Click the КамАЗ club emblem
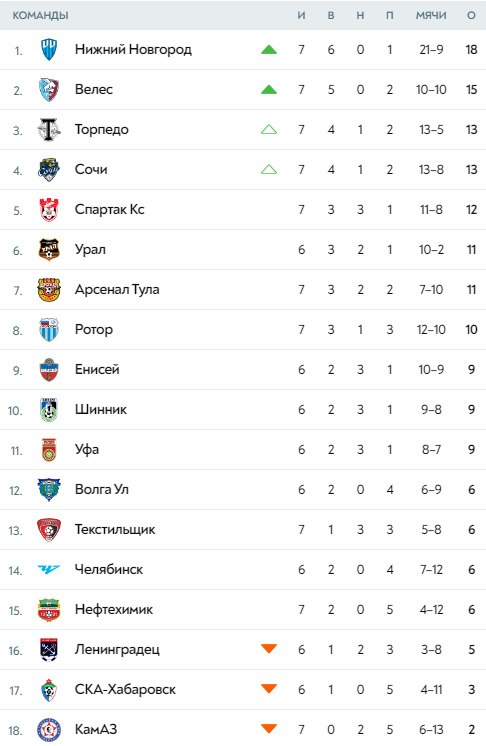 (49, 730)
